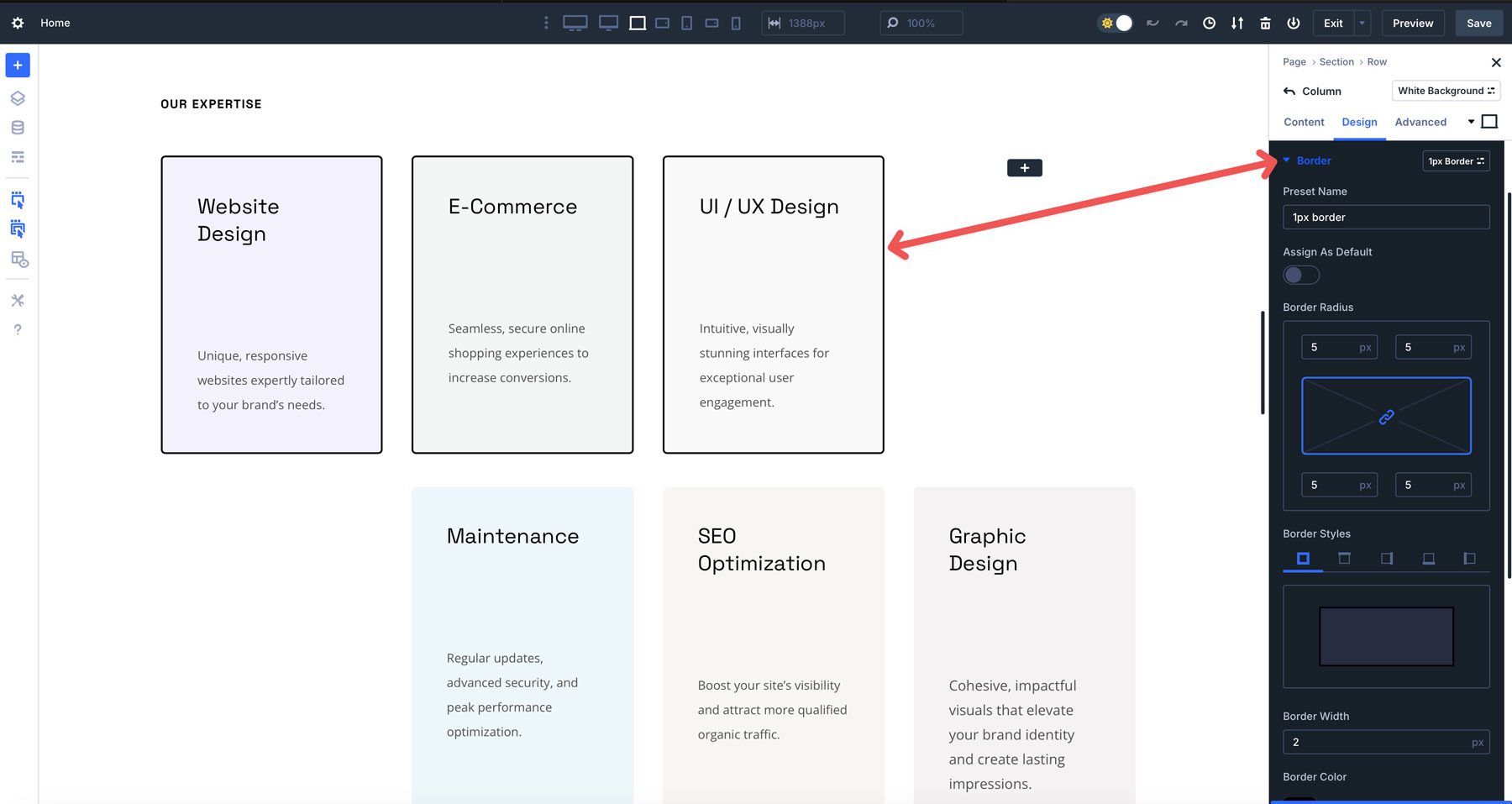Screen dimensions: 1512x804
Task: Open the wrench tools panel
Action: (17, 300)
